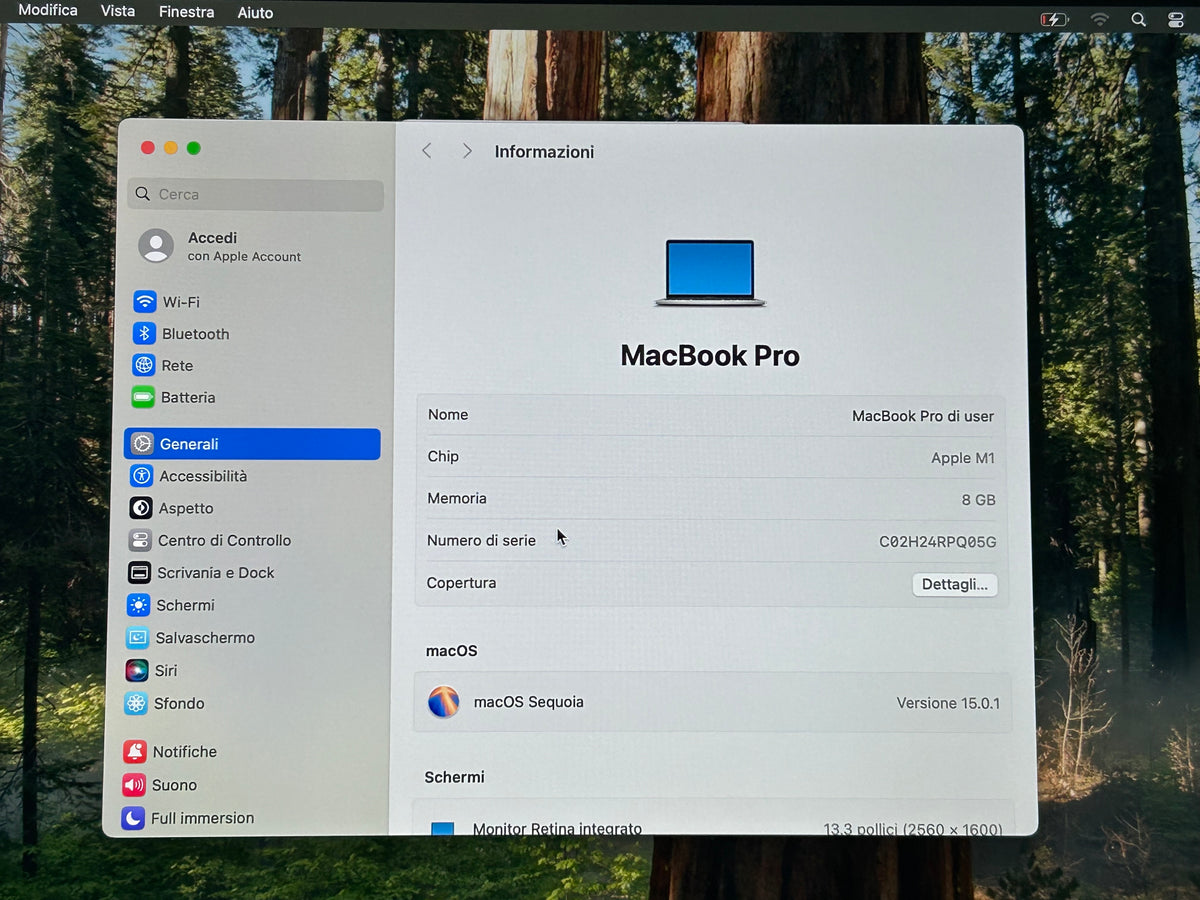Image resolution: width=1200 pixels, height=900 pixels.
Task: Go back with the left chevron
Action: pos(427,150)
